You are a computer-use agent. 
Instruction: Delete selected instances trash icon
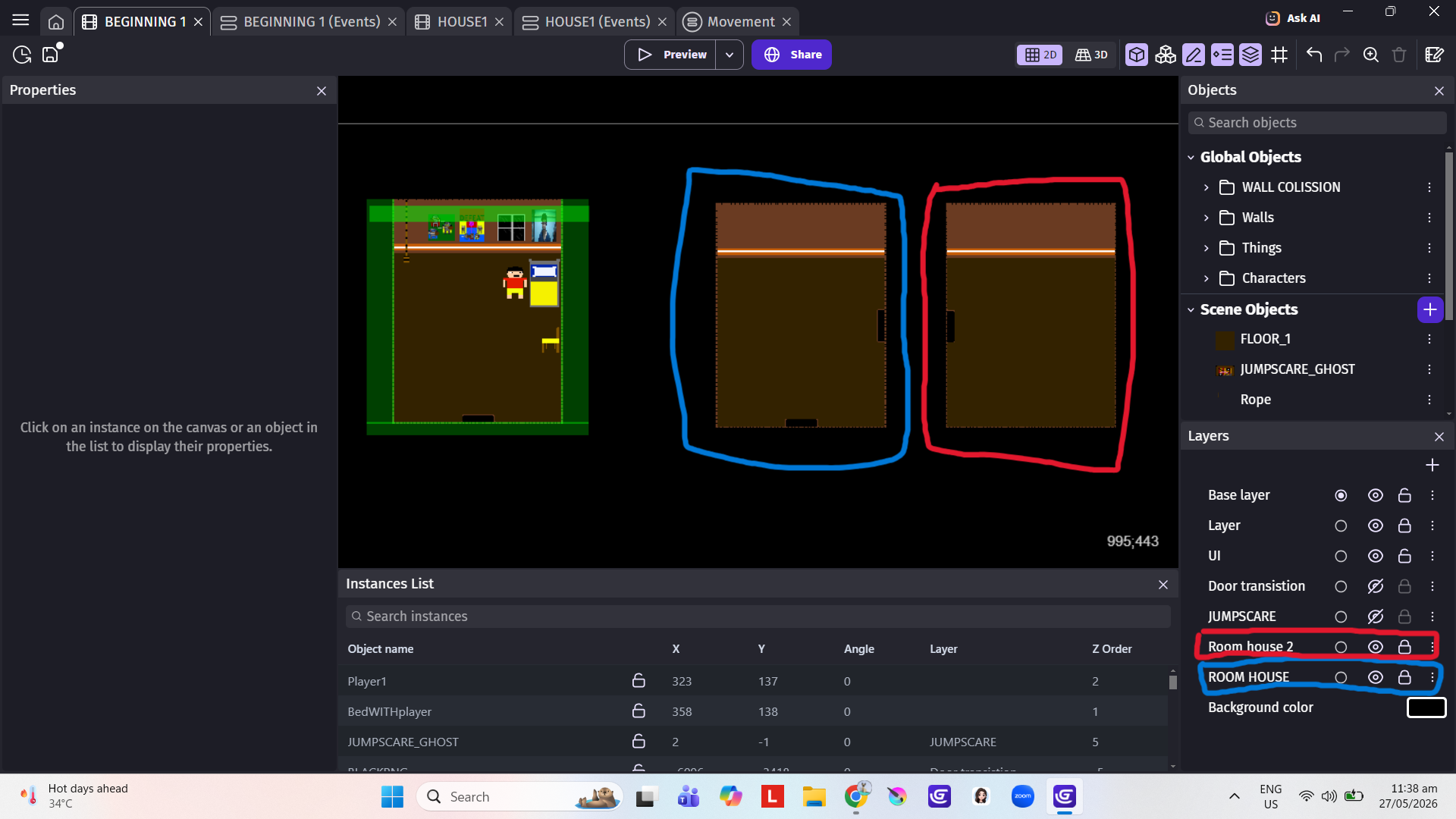[x=1399, y=55]
